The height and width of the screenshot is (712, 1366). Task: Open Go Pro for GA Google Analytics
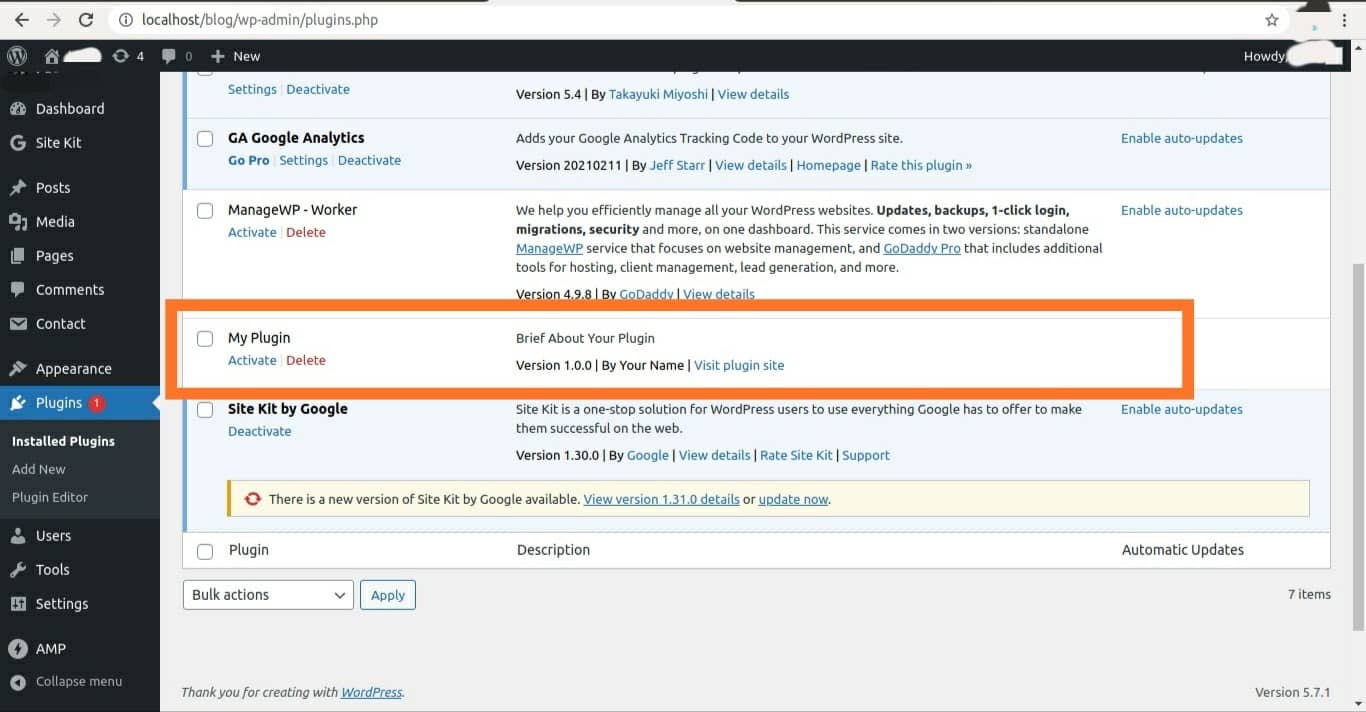click(249, 160)
